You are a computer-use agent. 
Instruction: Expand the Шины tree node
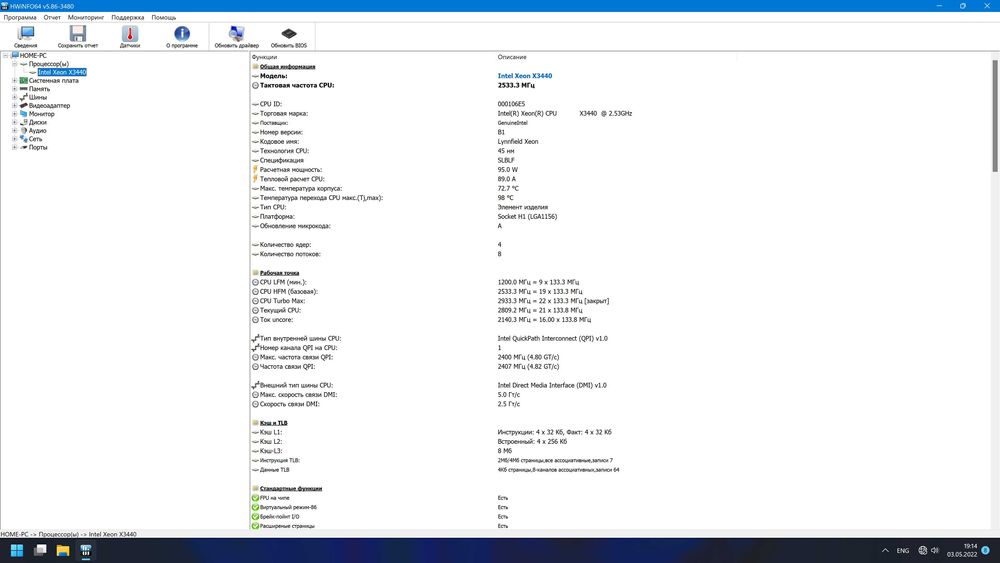tap(15, 97)
